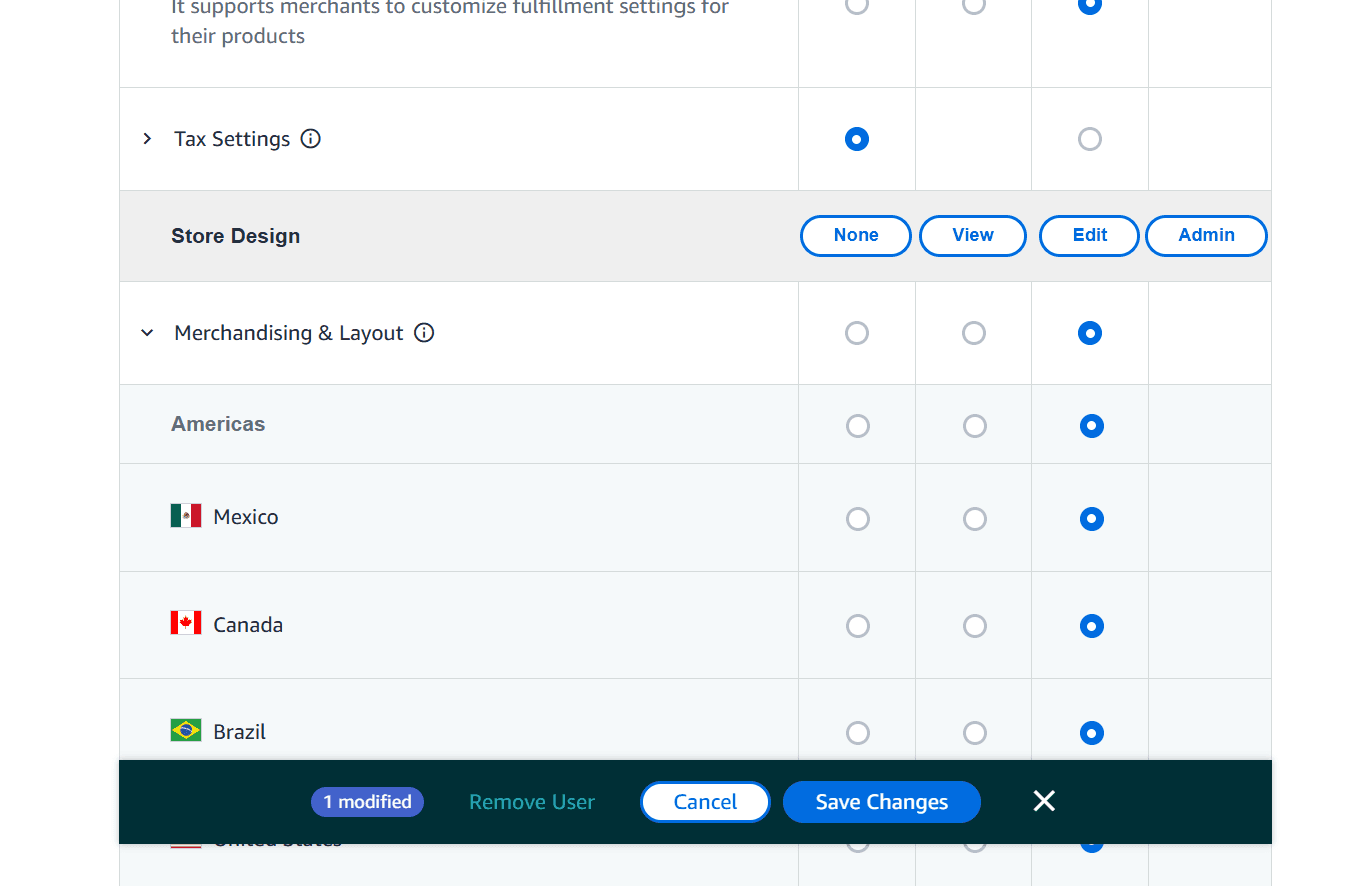1354x886 pixels.
Task: Click the Tax Settings info icon
Action: pos(311,139)
